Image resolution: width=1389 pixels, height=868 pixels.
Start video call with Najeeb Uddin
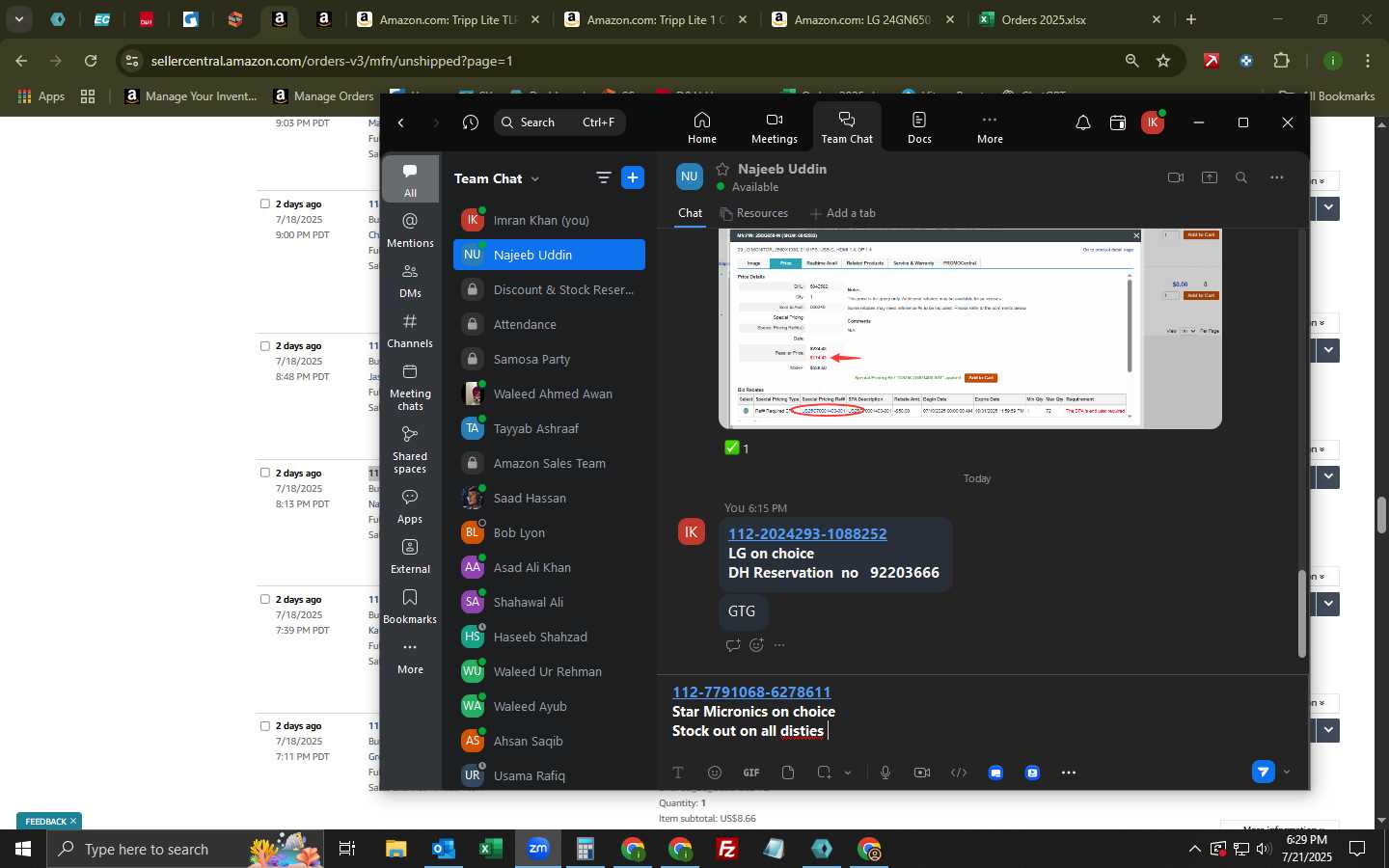pos(1175,177)
